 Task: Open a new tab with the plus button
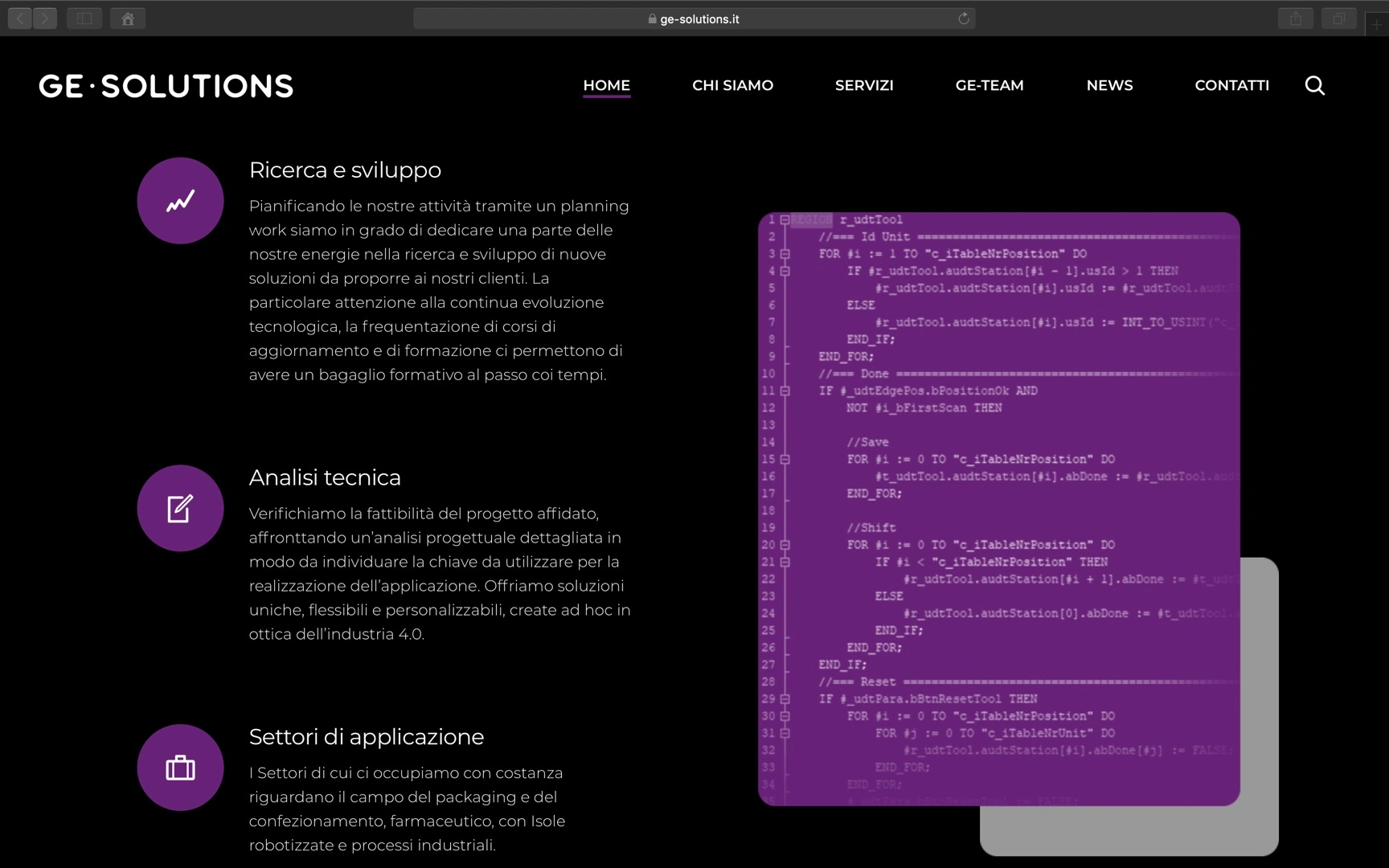click(x=1377, y=25)
